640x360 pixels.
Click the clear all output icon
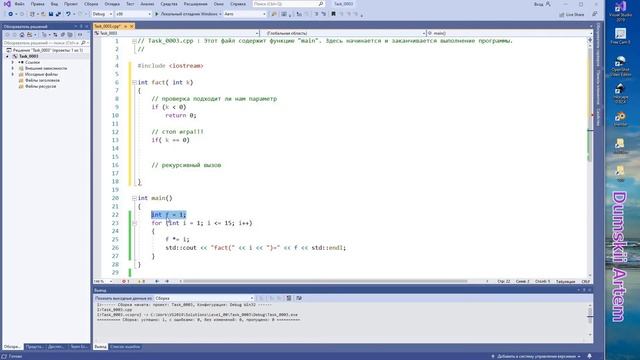coord(289,298)
